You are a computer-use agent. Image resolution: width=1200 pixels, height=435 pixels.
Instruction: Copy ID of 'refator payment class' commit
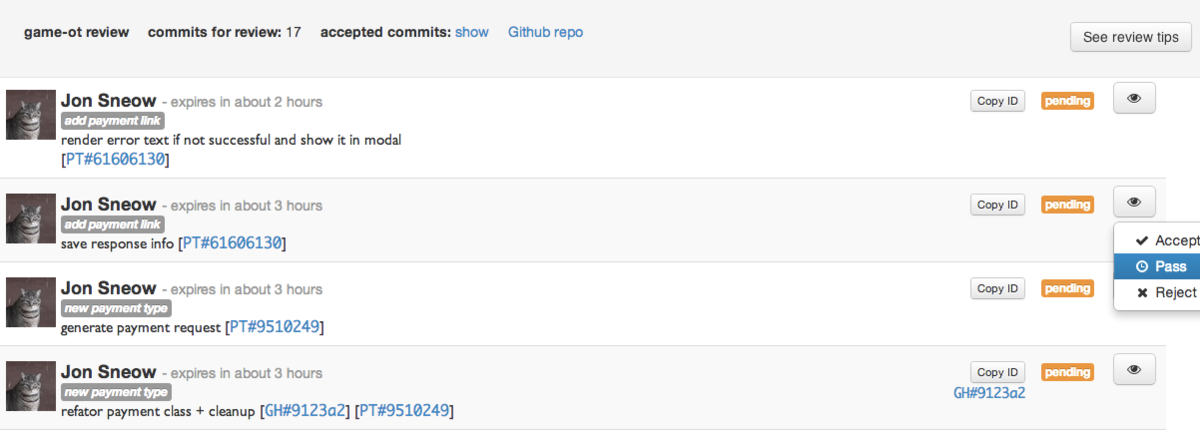[x=997, y=372]
